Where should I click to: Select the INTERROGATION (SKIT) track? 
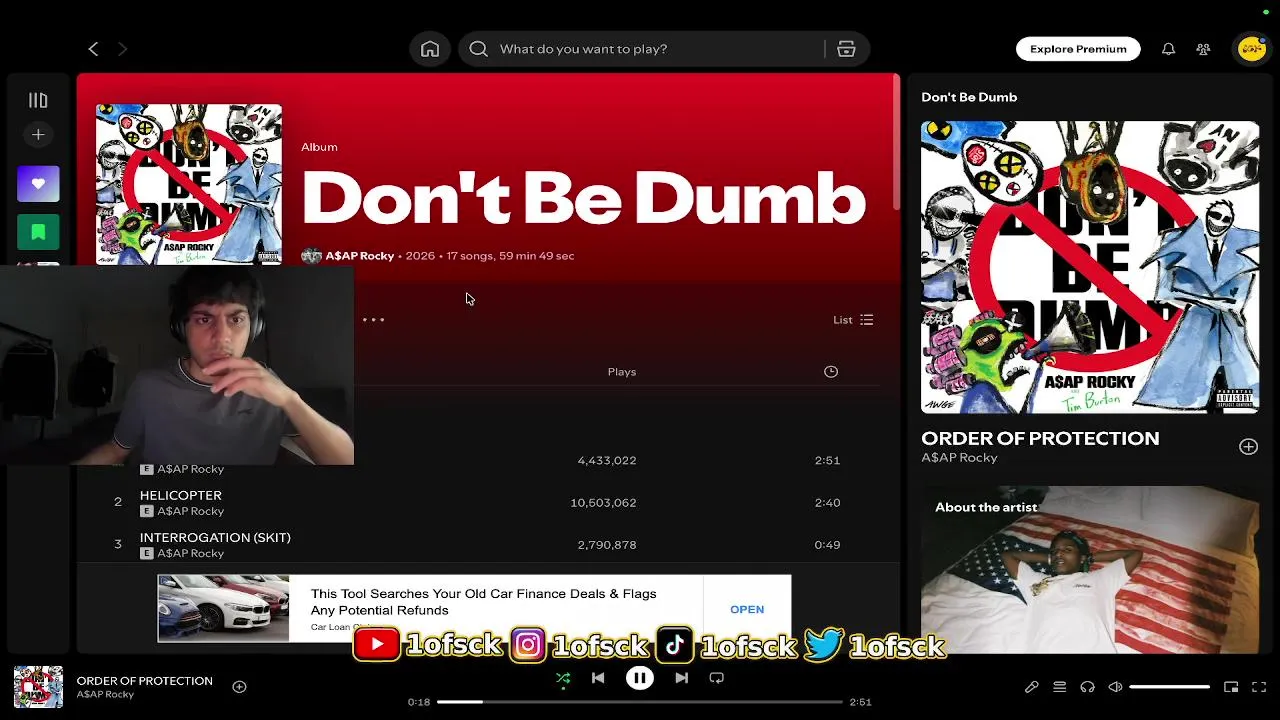[215, 537]
